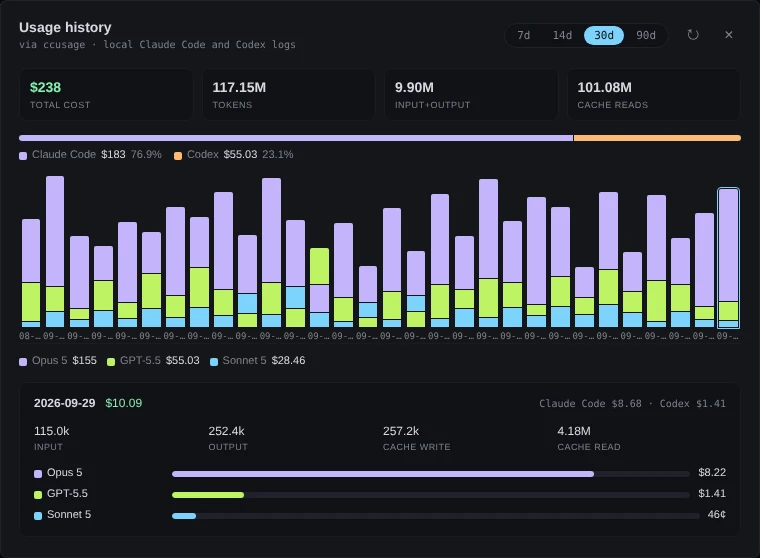This screenshot has width=760, height=558.
Task: Click the GPT-5.5 swatch in daily breakdown
Action: pos(38,495)
